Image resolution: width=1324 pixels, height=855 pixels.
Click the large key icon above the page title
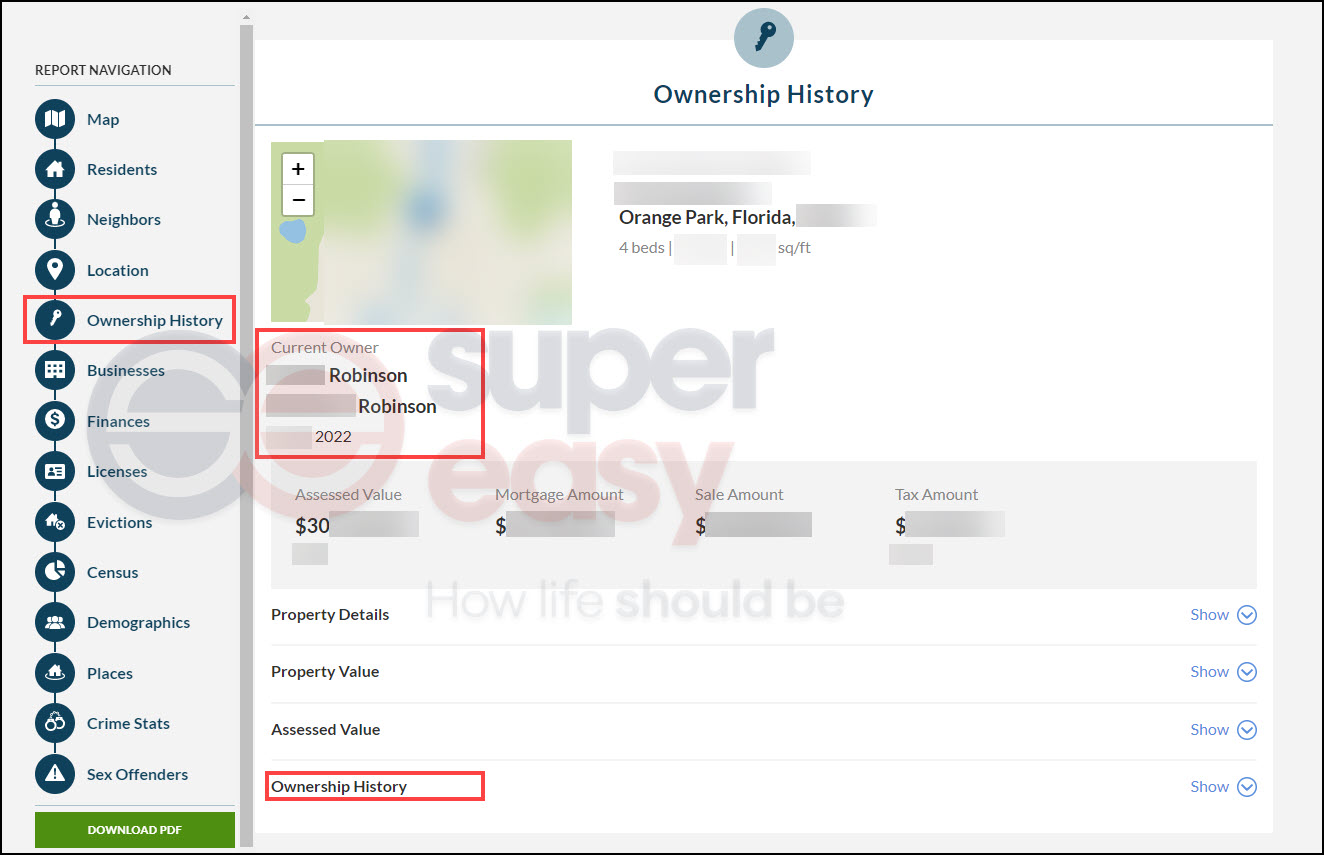(x=764, y=38)
